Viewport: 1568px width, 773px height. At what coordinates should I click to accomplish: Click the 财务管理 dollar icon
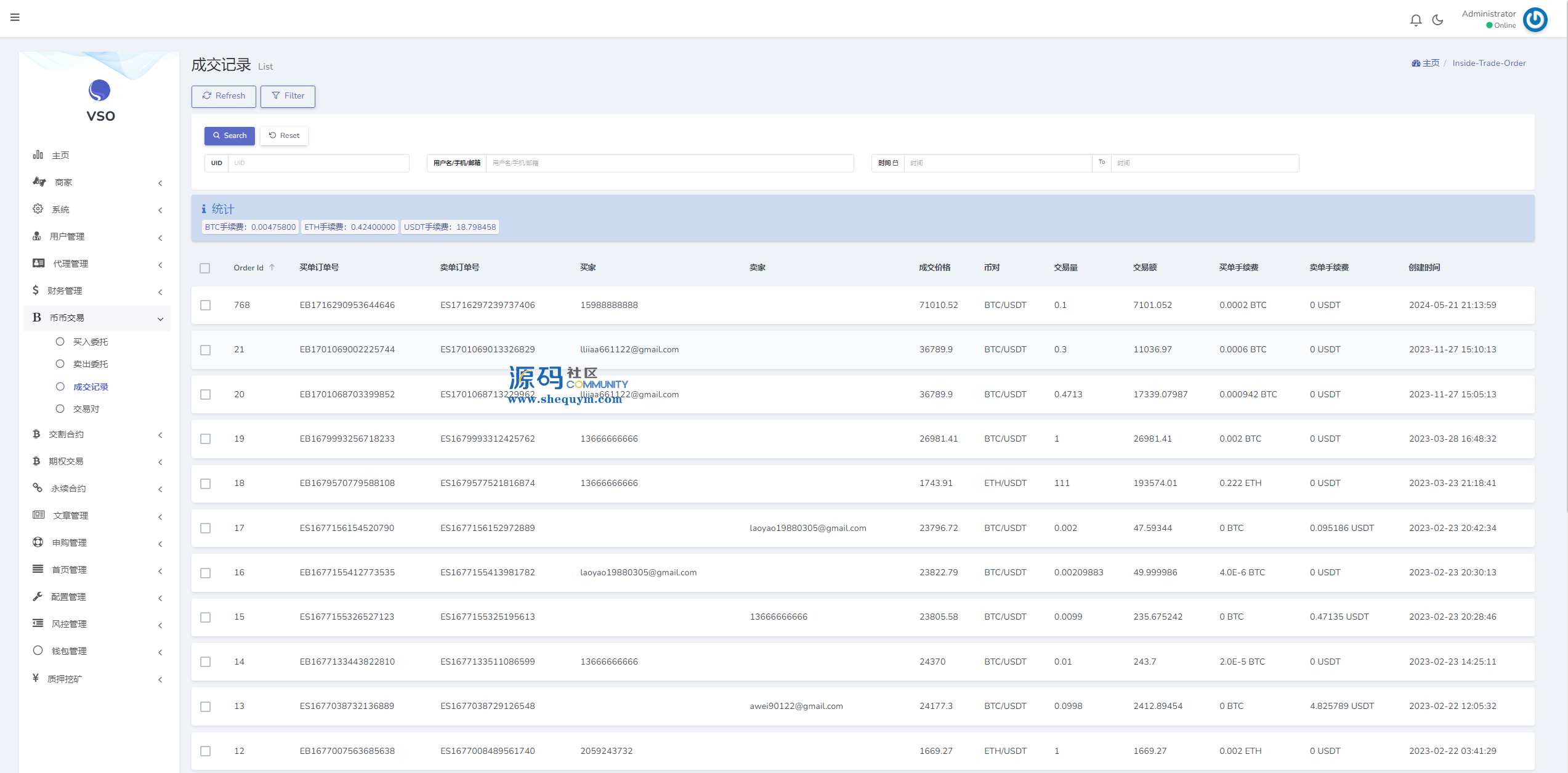[x=36, y=290]
